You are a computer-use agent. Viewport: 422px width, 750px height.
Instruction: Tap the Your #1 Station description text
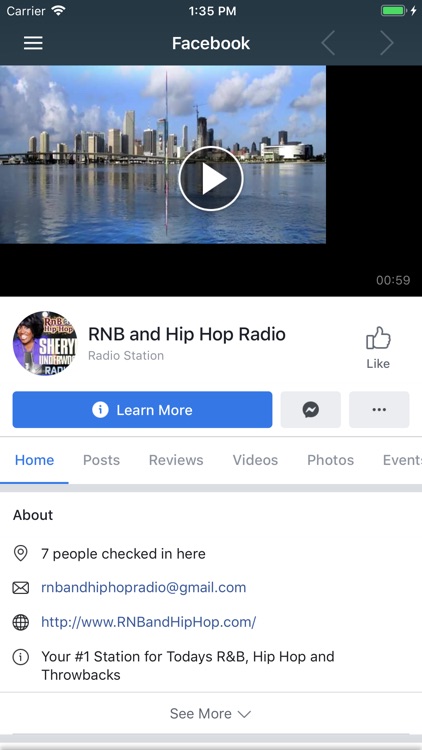pyautogui.click(x=188, y=665)
